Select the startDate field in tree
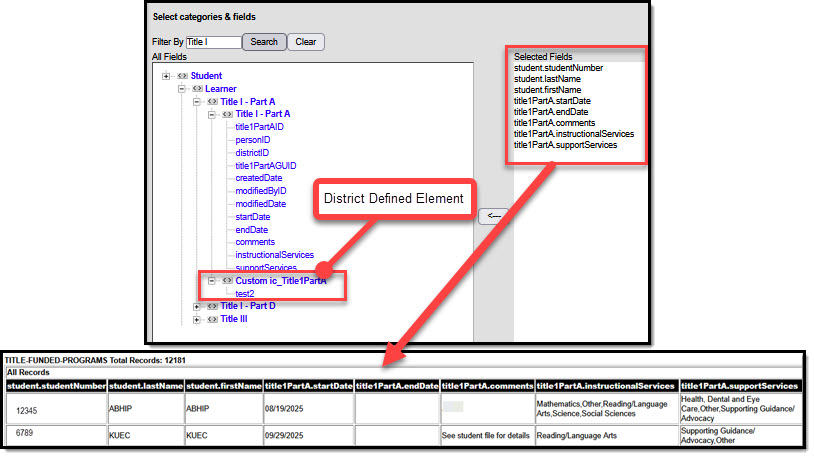The height and width of the screenshot is (457, 814). coord(253,217)
